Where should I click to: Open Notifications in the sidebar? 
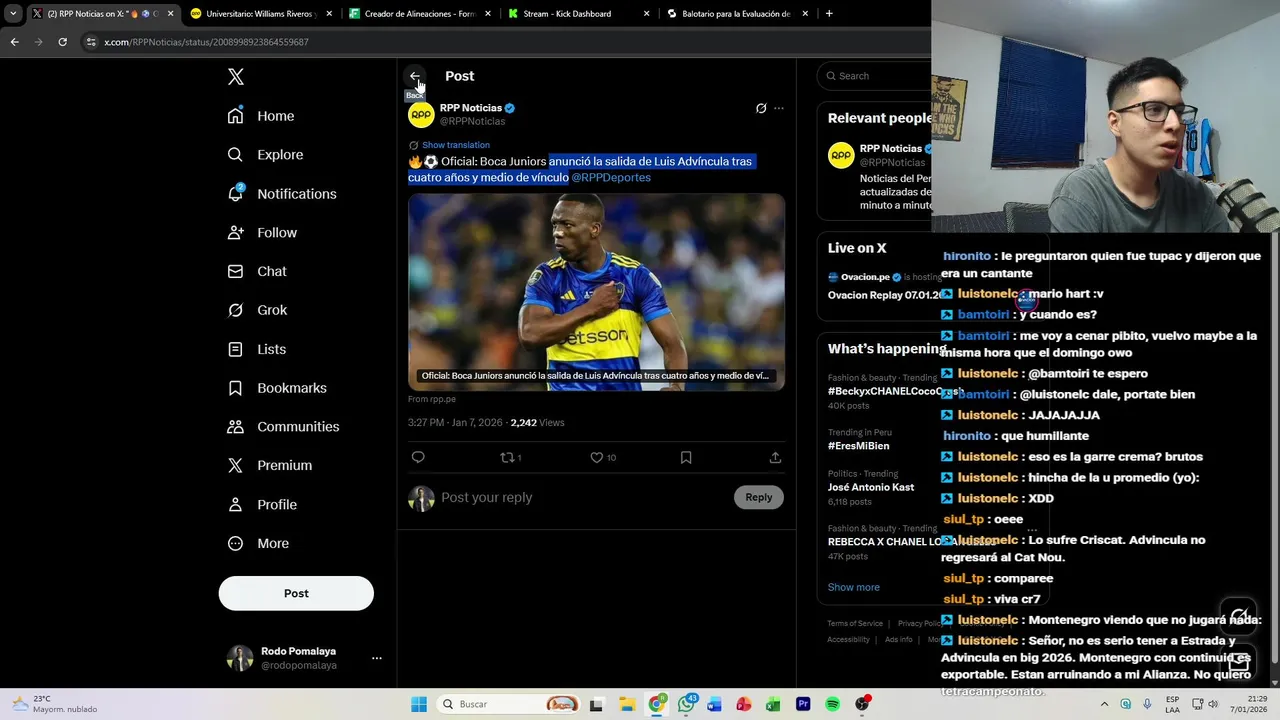point(282,194)
